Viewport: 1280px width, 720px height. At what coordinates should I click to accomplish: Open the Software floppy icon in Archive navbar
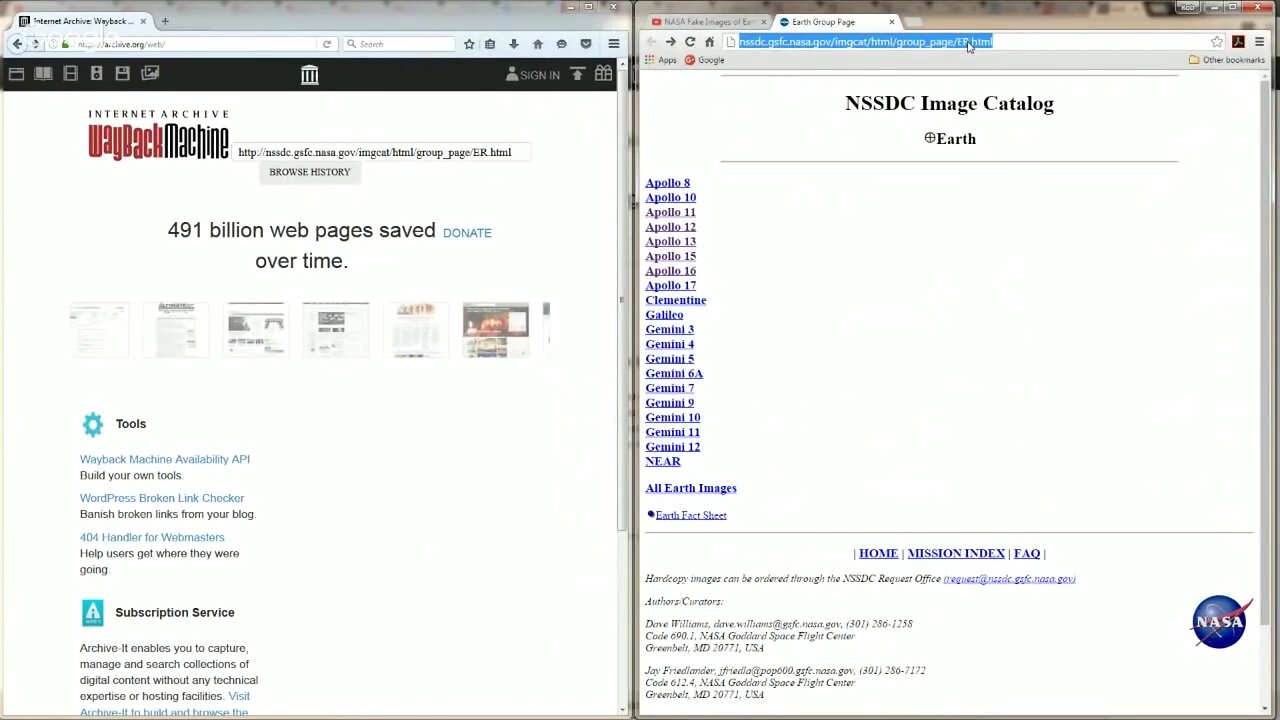click(122, 73)
